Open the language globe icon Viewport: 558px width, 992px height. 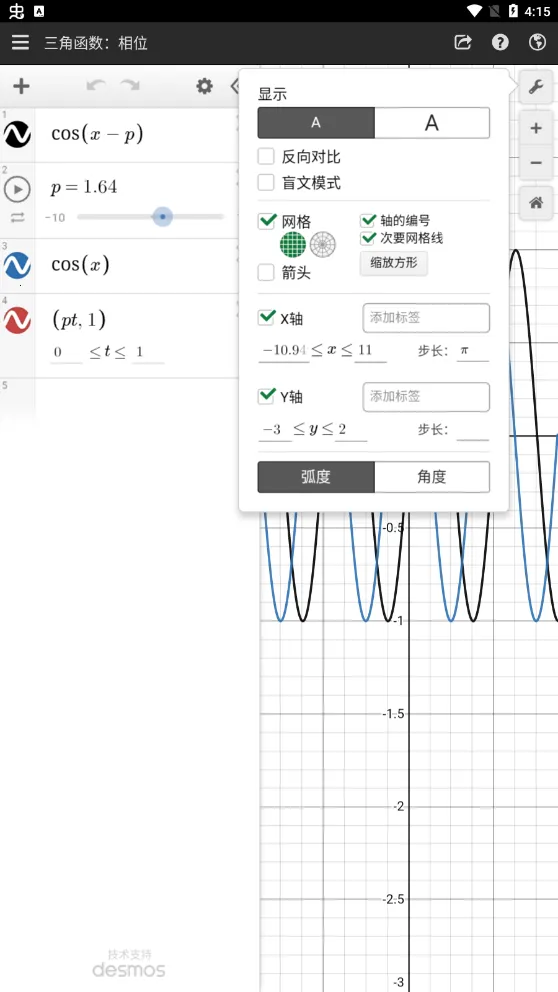[x=537, y=42]
